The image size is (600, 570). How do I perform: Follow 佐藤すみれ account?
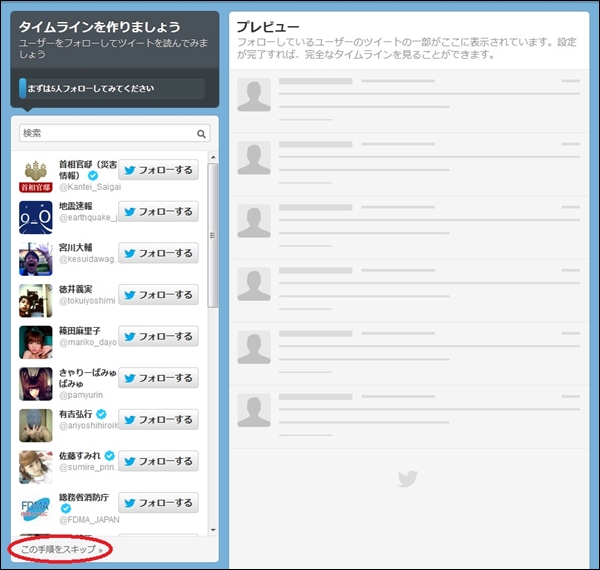click(158, 461)
